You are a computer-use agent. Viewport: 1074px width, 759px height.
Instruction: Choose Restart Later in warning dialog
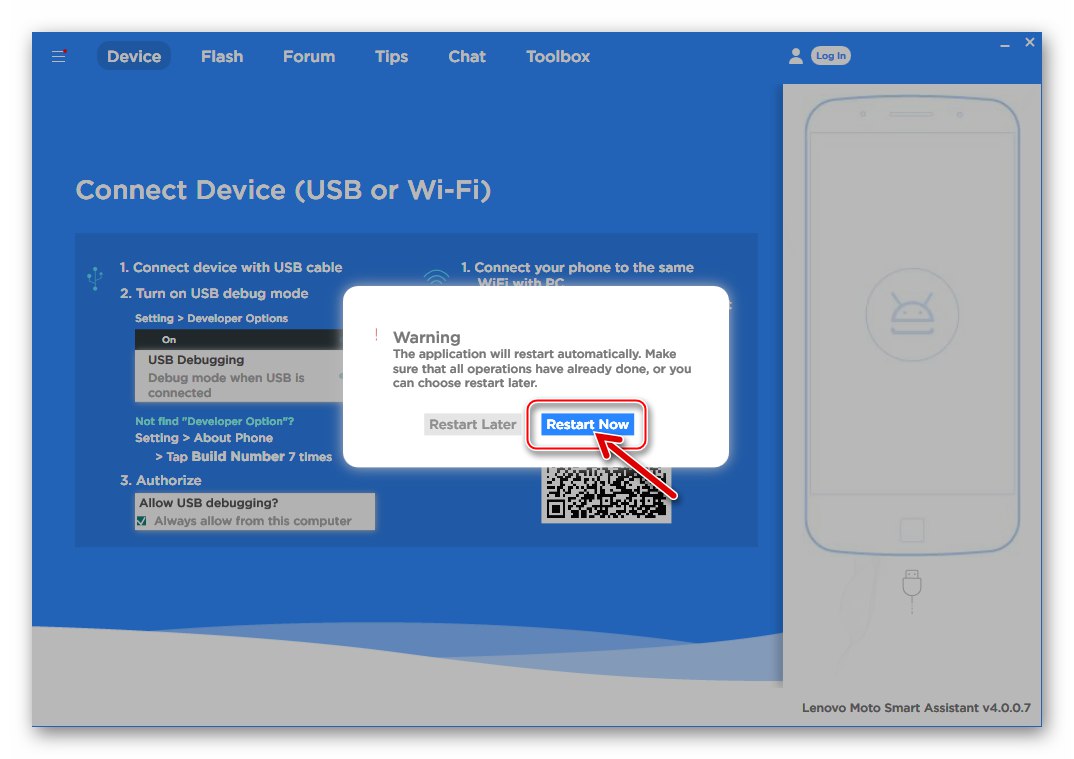pos(473,424)
